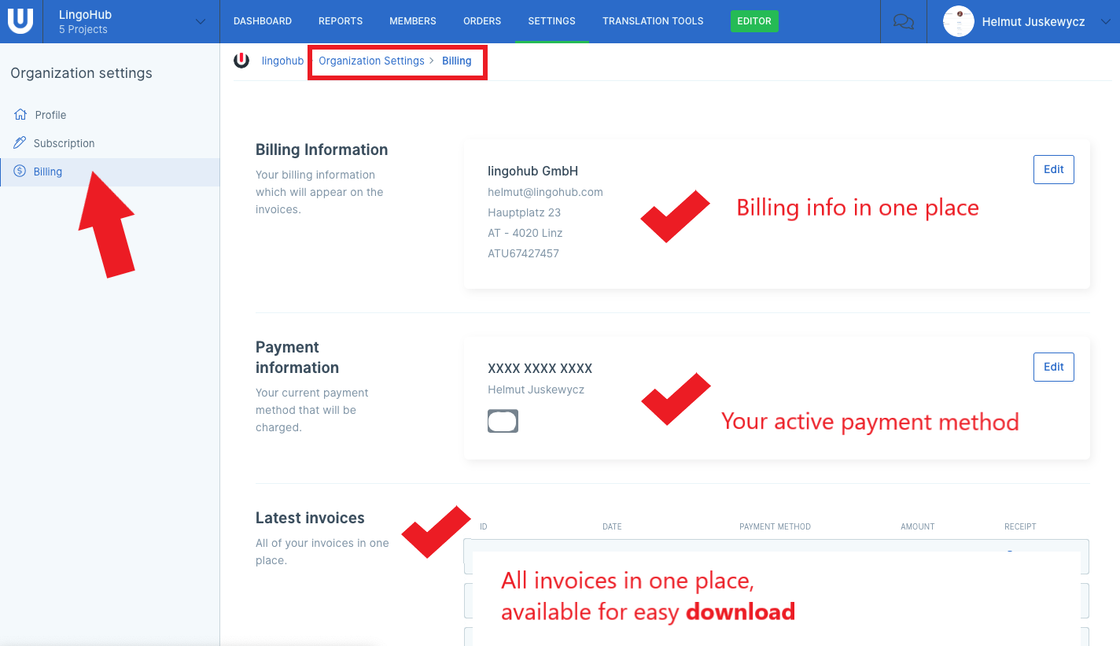The image size is (1120, 646).
Task: Follow the lingohub breadcrumb link
Action: [x=282, y=61]
